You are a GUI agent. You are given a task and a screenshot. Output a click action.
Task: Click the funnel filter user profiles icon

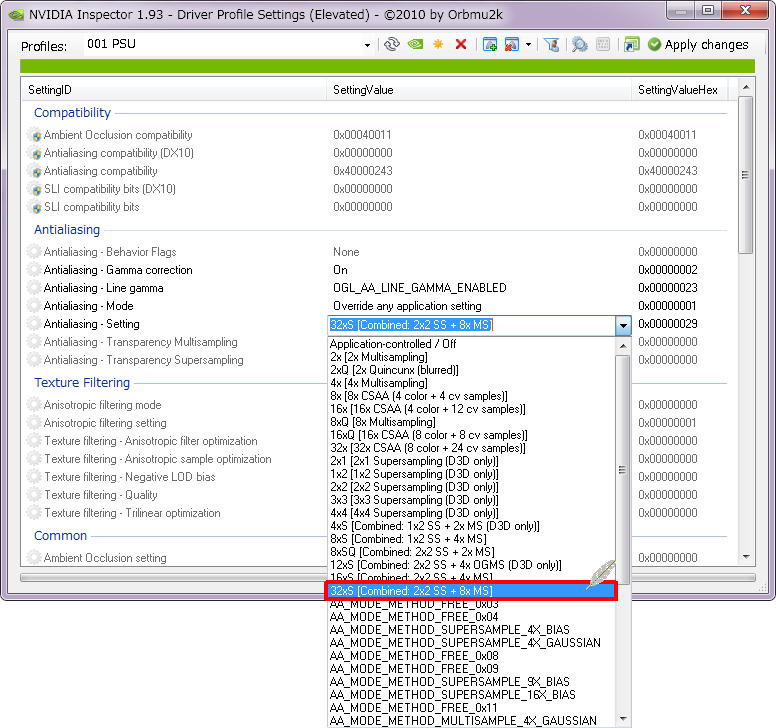click(551, 45)
